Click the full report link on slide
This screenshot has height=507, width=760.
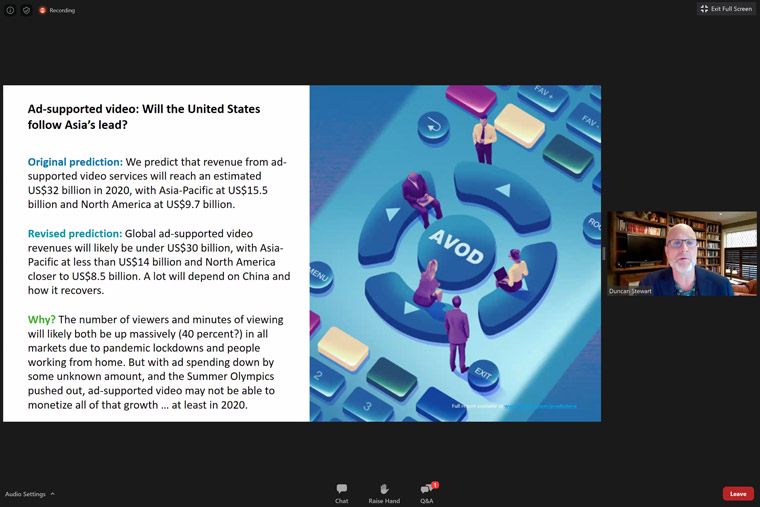[541, 406]
